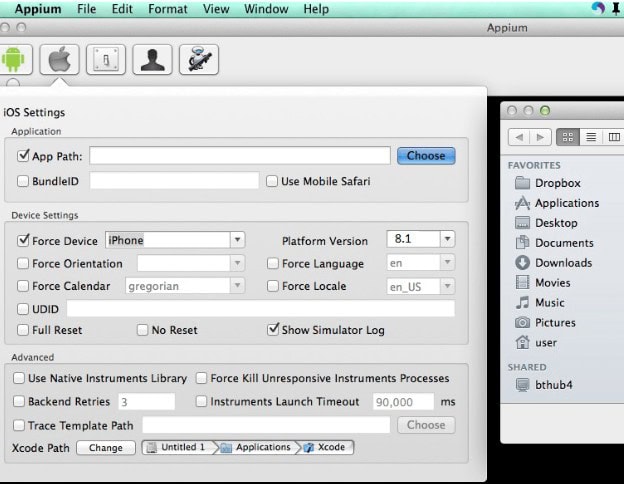Open Documents in Finder sidebar
The height and width of the screenshot is (484, 624).
coord(554,243)
